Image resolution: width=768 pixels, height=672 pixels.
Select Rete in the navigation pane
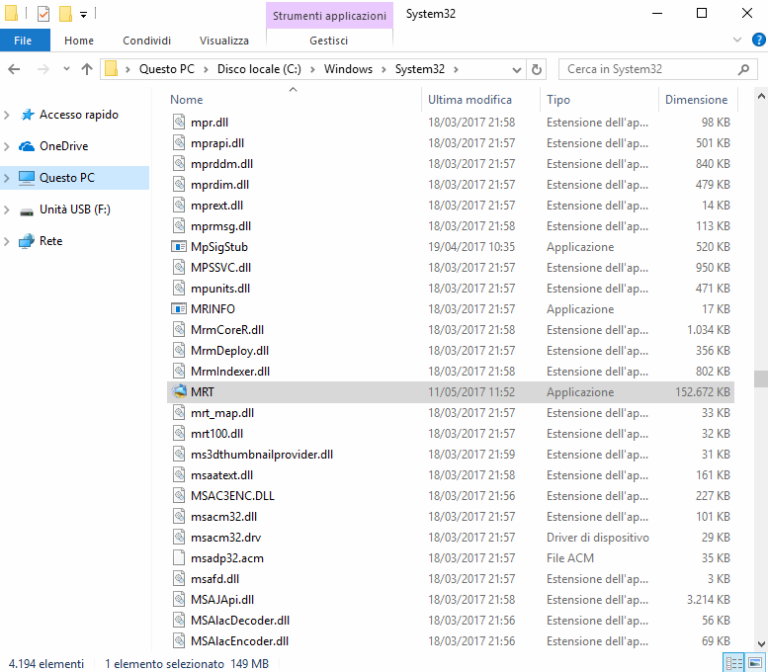click(x=50, y=240)
